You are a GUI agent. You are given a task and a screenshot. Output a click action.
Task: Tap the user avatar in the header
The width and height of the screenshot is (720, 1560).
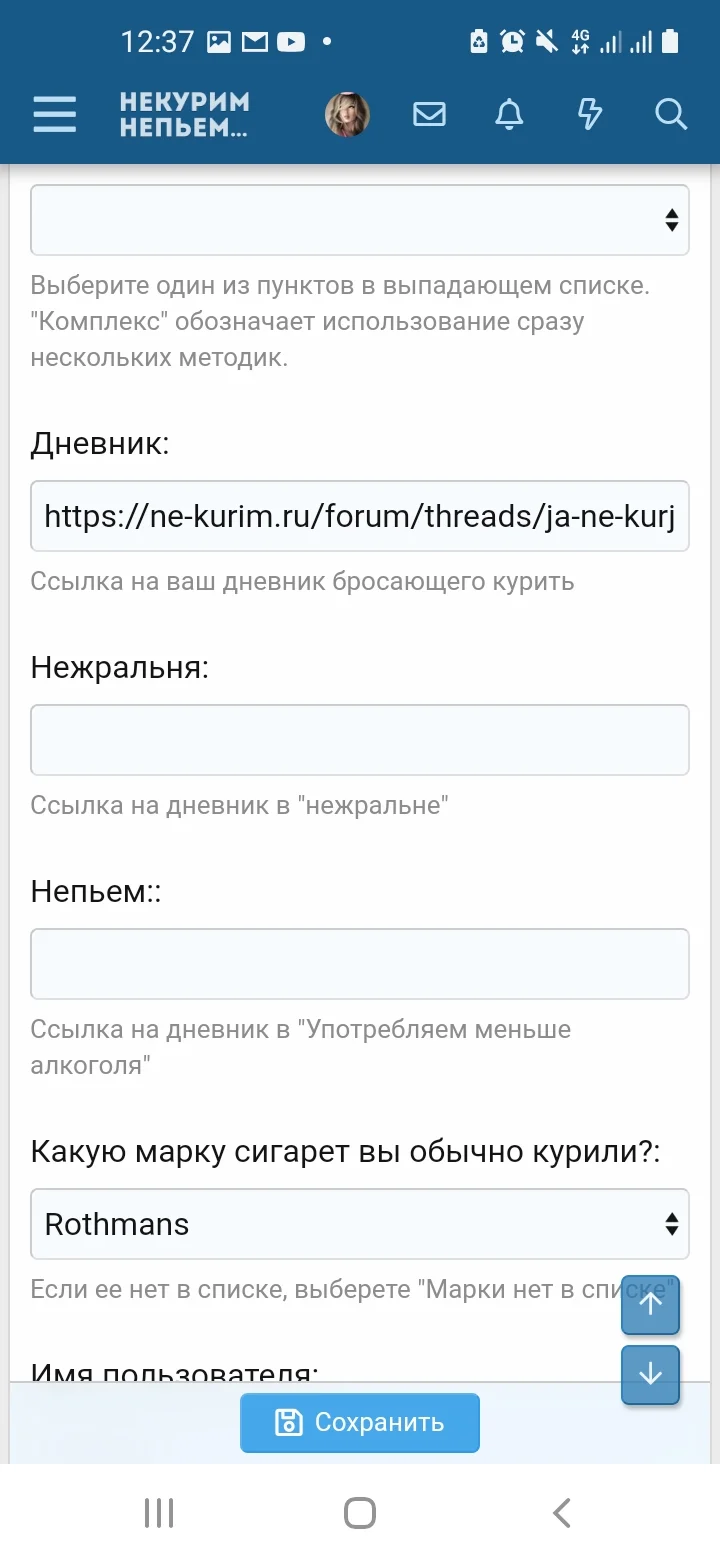pos(347,113)
